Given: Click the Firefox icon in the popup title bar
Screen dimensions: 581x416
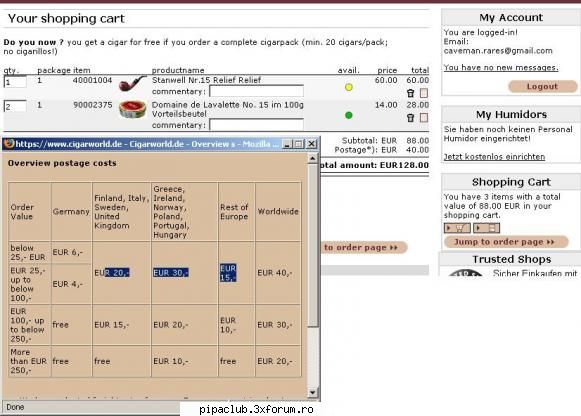Looking at the screenshot, I should coord(9,143).
